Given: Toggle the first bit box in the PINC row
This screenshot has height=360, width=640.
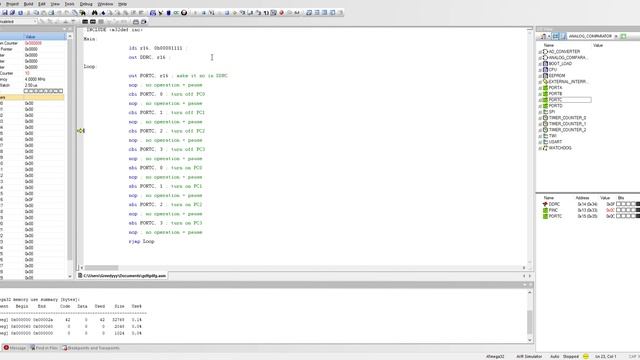Looking at the screenshot, I should coord(618,210).
